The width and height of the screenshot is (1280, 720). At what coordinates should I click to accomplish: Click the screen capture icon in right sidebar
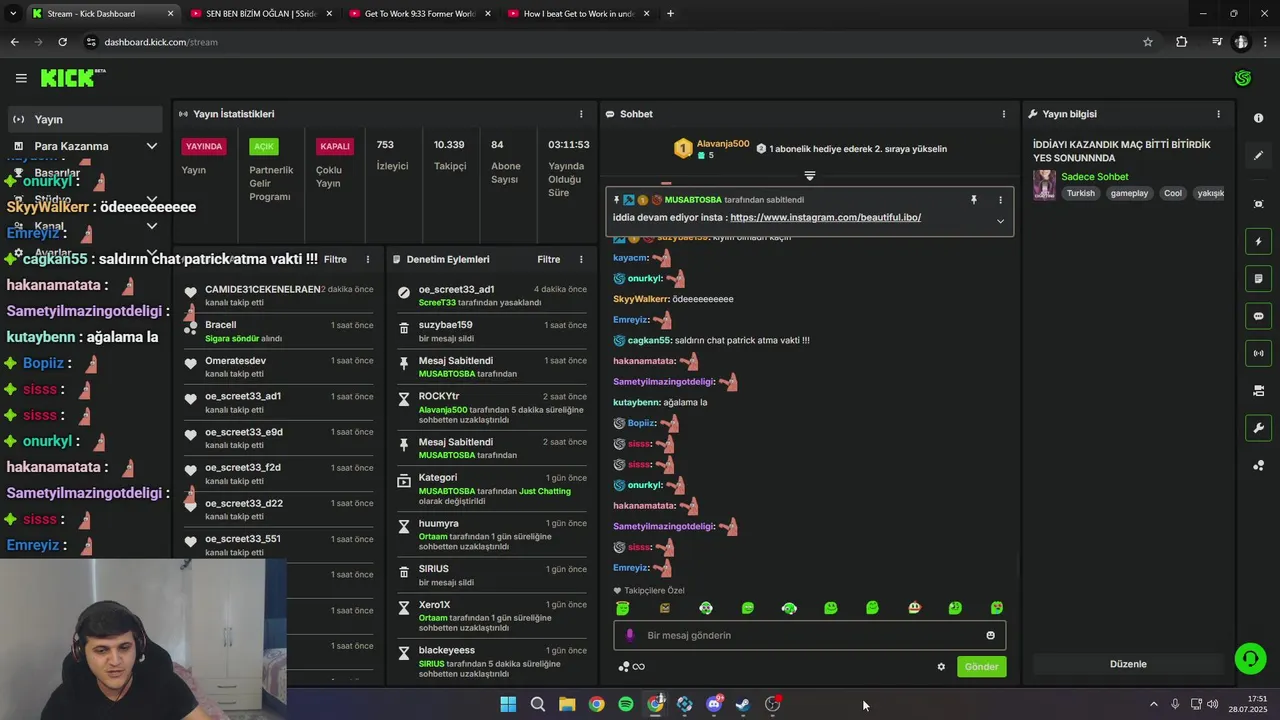(1258, 204)
